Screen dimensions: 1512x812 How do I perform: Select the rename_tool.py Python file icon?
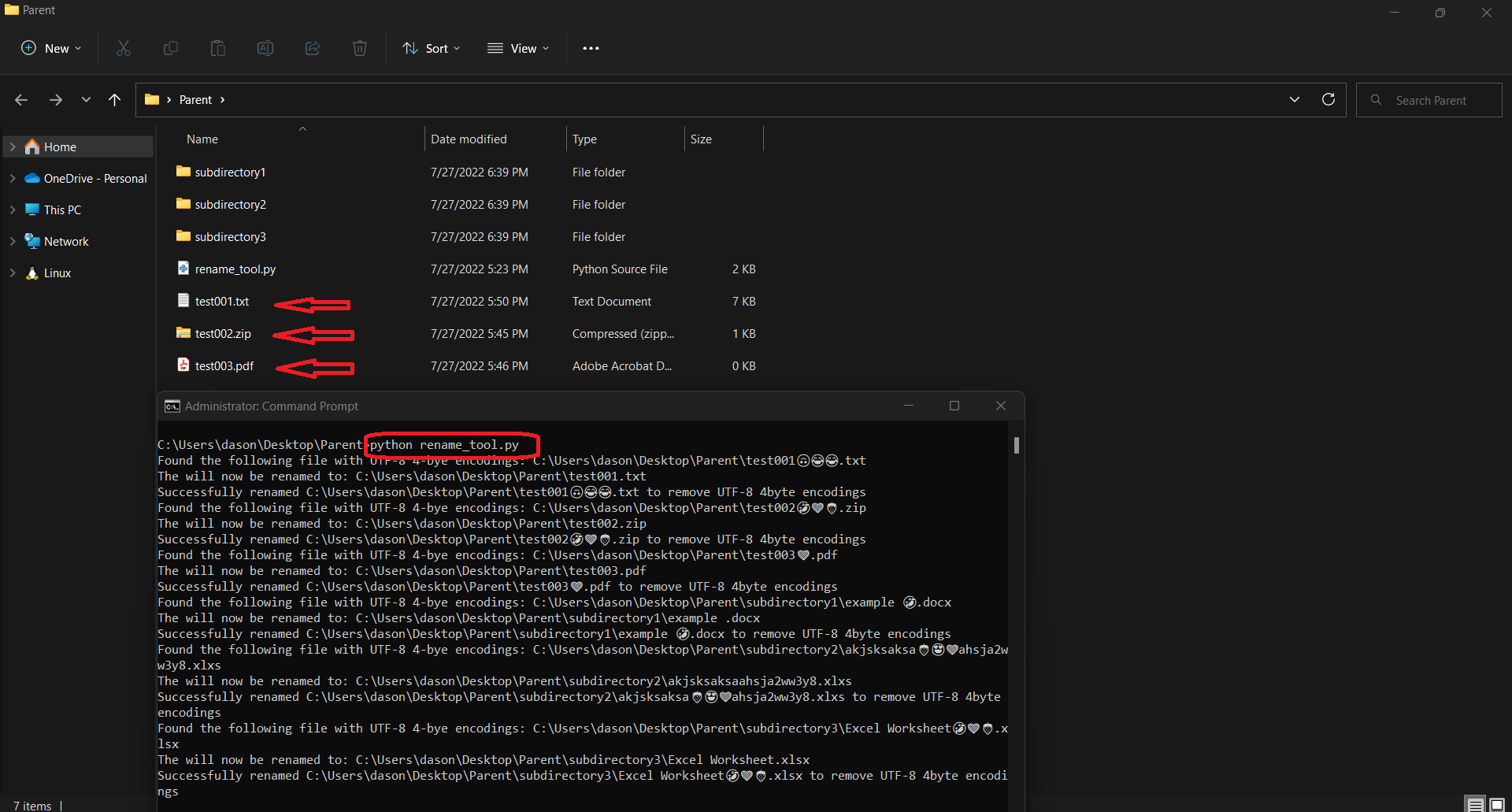(183, 268)
